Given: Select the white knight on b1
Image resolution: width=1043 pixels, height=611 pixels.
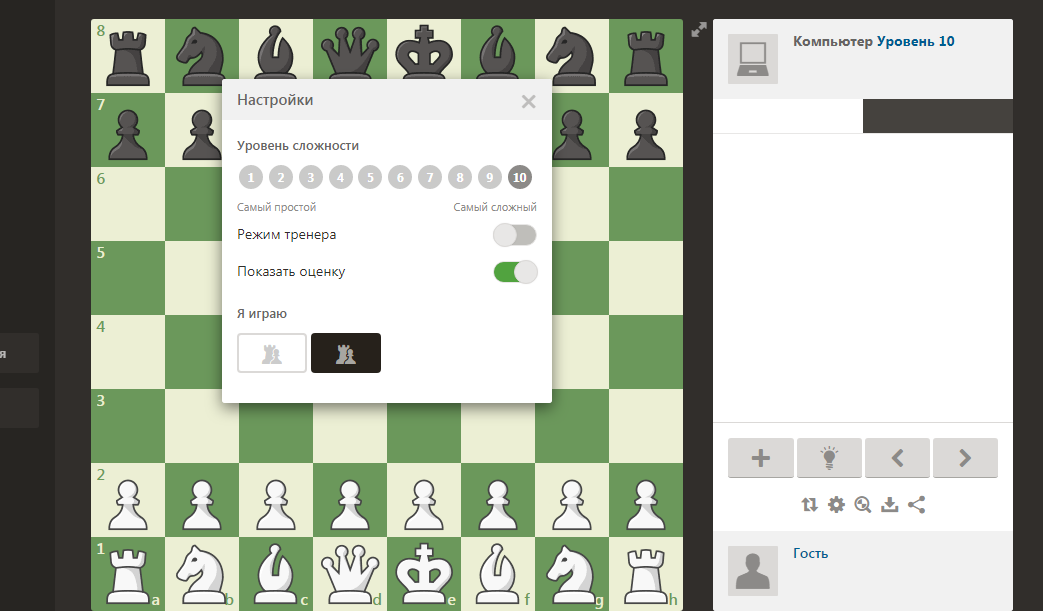Looking at the screenshot, I should tap(202, 574).
